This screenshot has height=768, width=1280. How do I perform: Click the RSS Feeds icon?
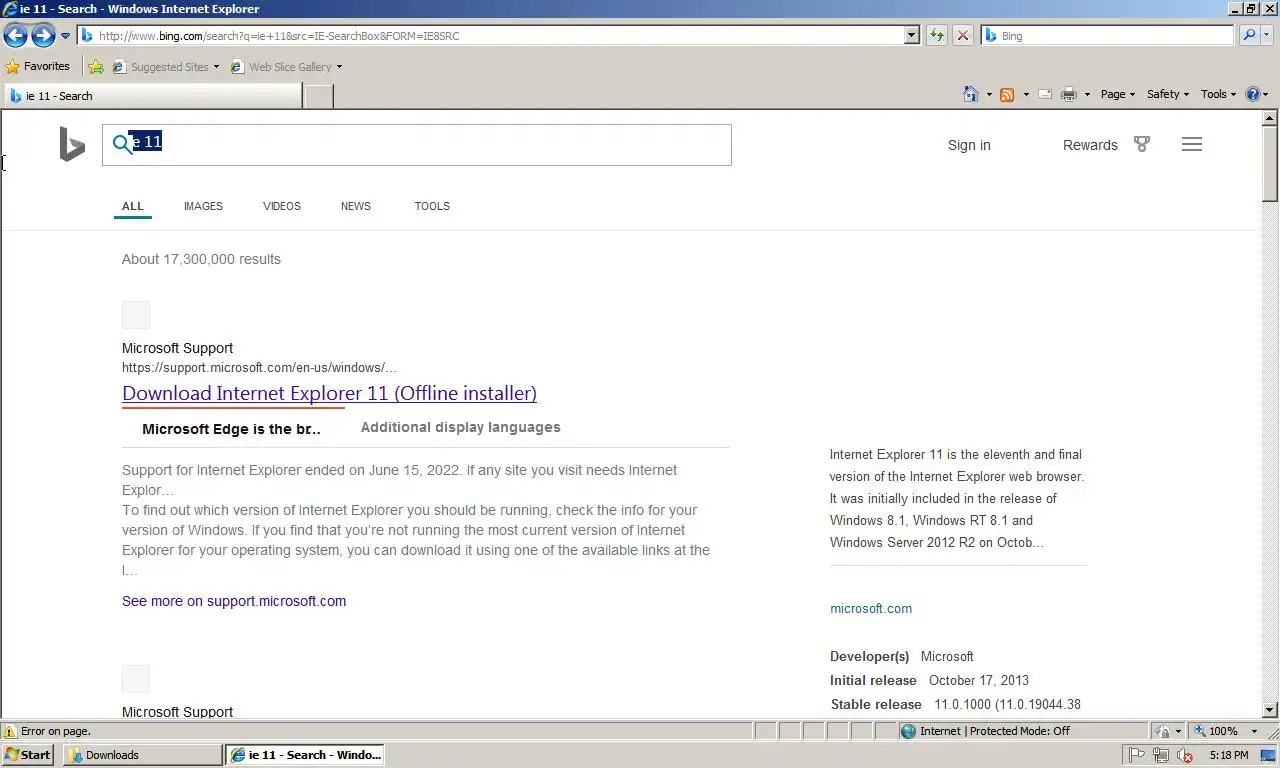[1007, 94]
